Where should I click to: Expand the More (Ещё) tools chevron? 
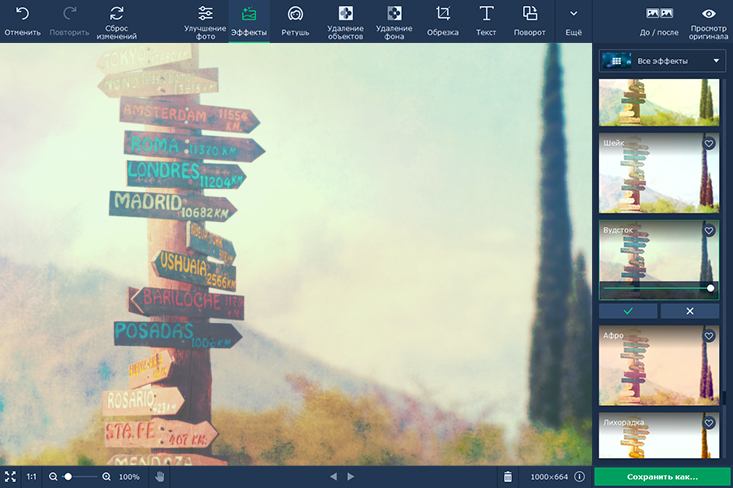point(573,14)
